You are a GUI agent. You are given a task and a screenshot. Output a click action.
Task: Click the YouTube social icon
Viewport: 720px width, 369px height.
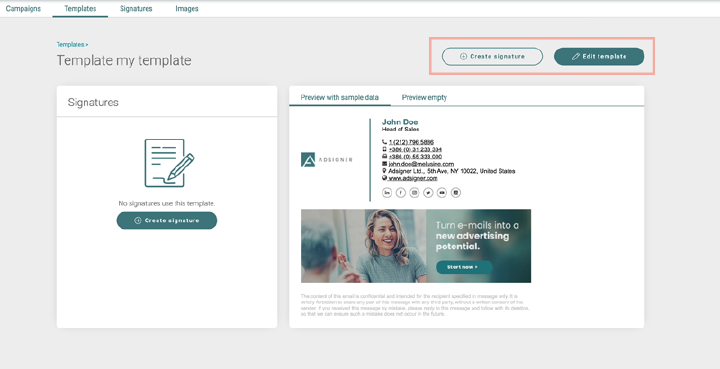click(442, 193)
